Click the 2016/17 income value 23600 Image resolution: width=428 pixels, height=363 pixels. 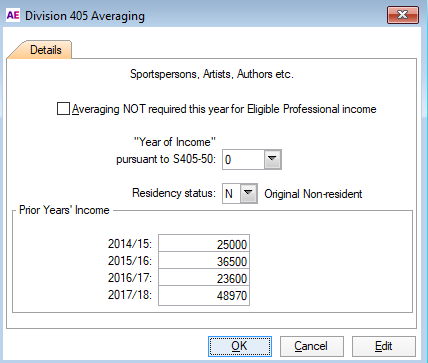pyautogui.click(x=232, y=279)
